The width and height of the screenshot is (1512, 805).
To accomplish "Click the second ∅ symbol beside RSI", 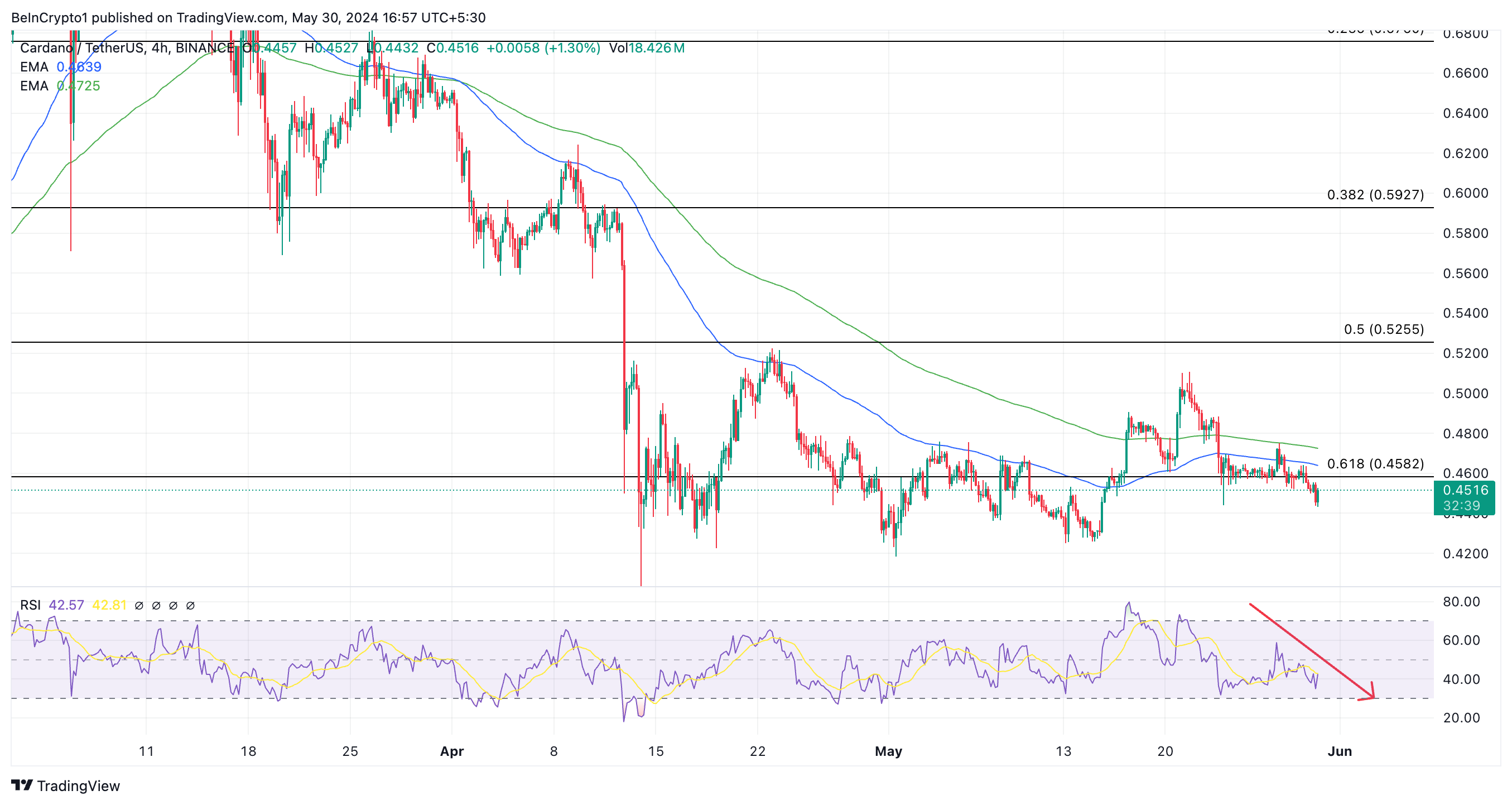I will pos(156,605).
